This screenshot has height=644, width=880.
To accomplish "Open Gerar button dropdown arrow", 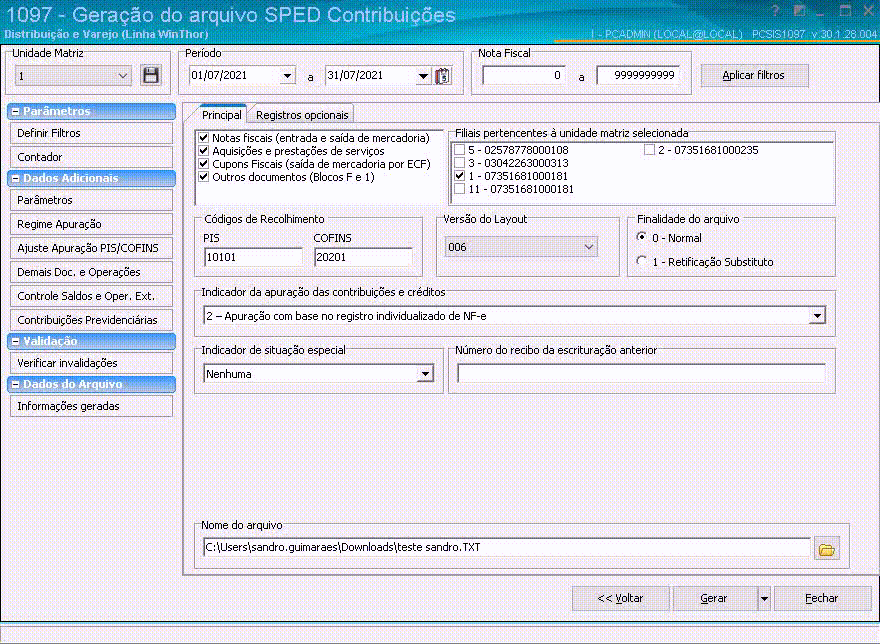I will [x=764, y=599].
